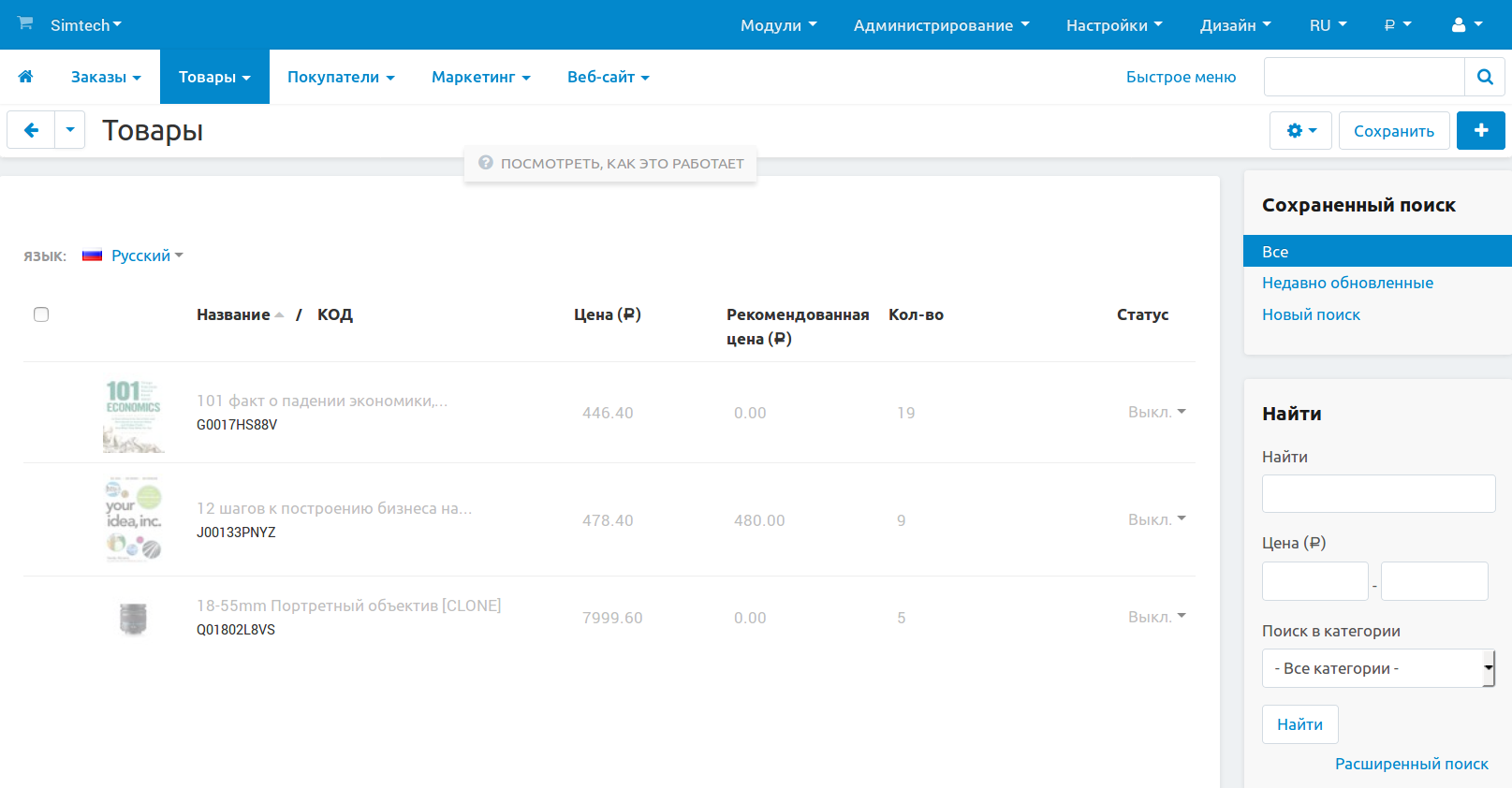Open the Заказы menu

coord(106,77)
